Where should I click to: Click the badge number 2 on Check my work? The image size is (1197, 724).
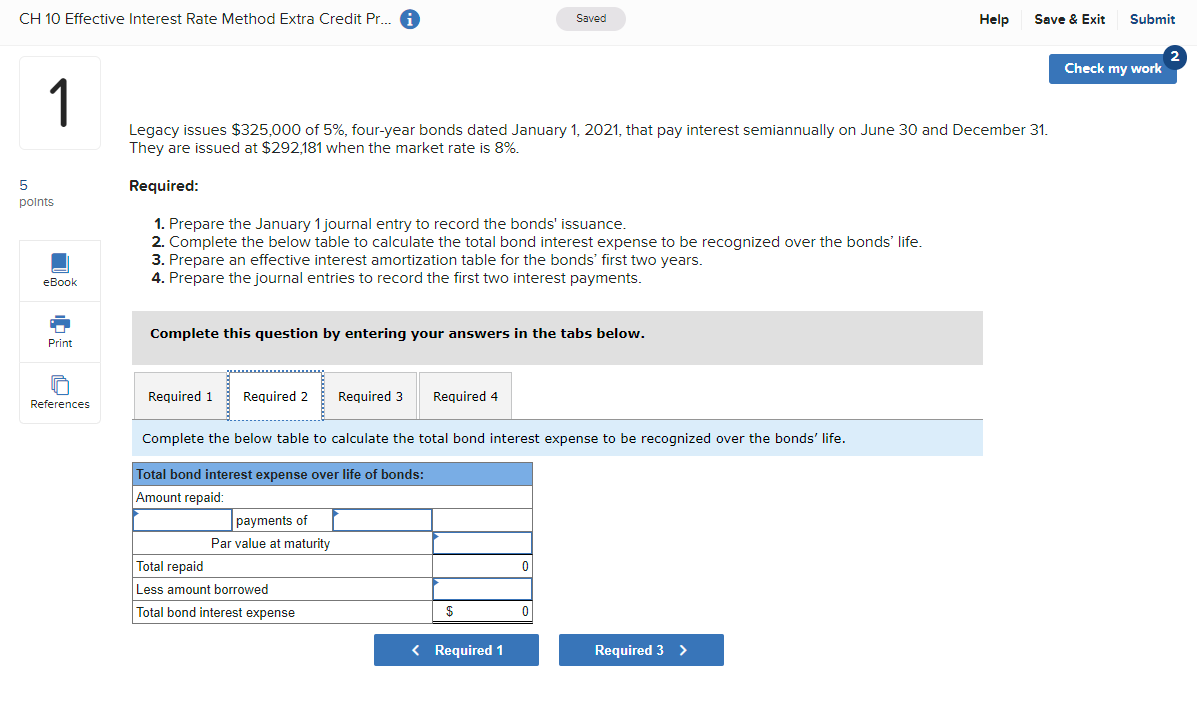1174,57
